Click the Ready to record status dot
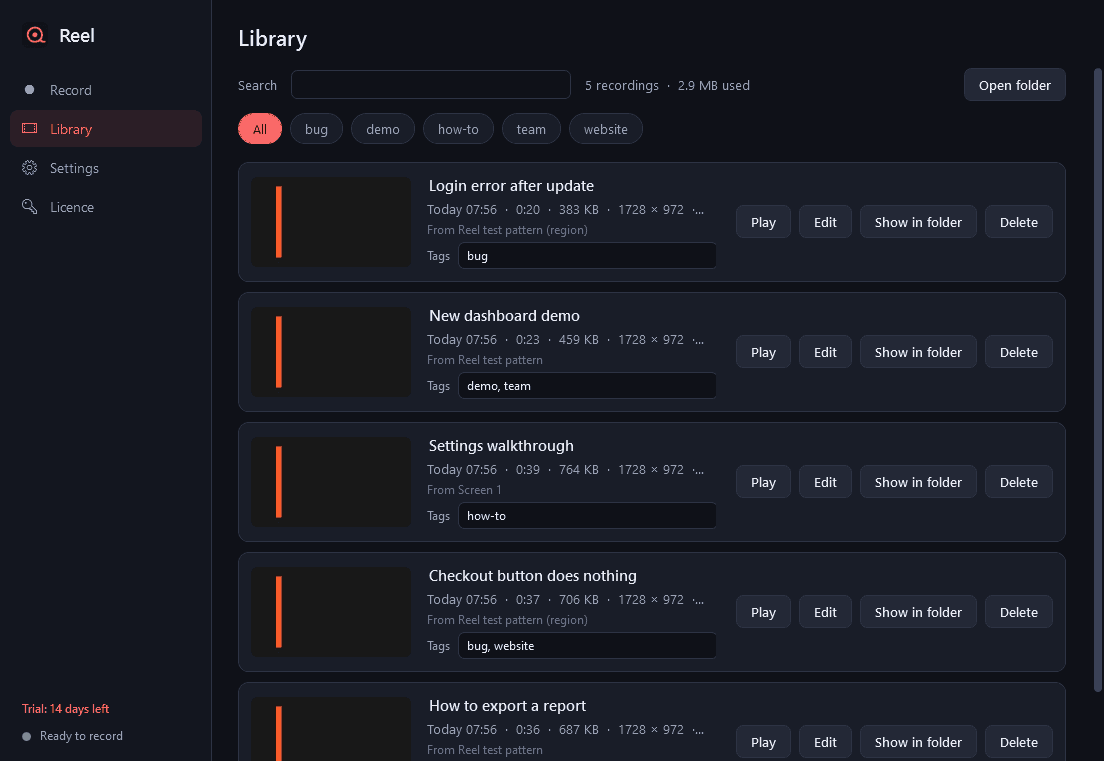 pos(27,736)
